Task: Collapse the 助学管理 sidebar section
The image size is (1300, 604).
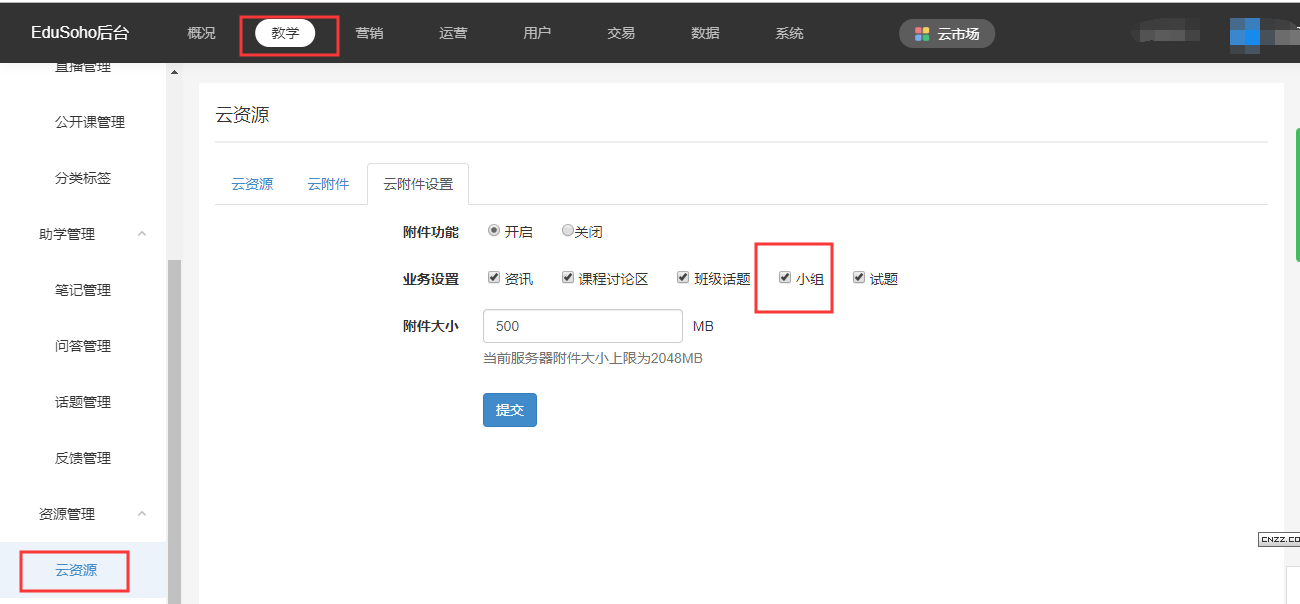Action: pyautogui.click(x=141, y=234)
